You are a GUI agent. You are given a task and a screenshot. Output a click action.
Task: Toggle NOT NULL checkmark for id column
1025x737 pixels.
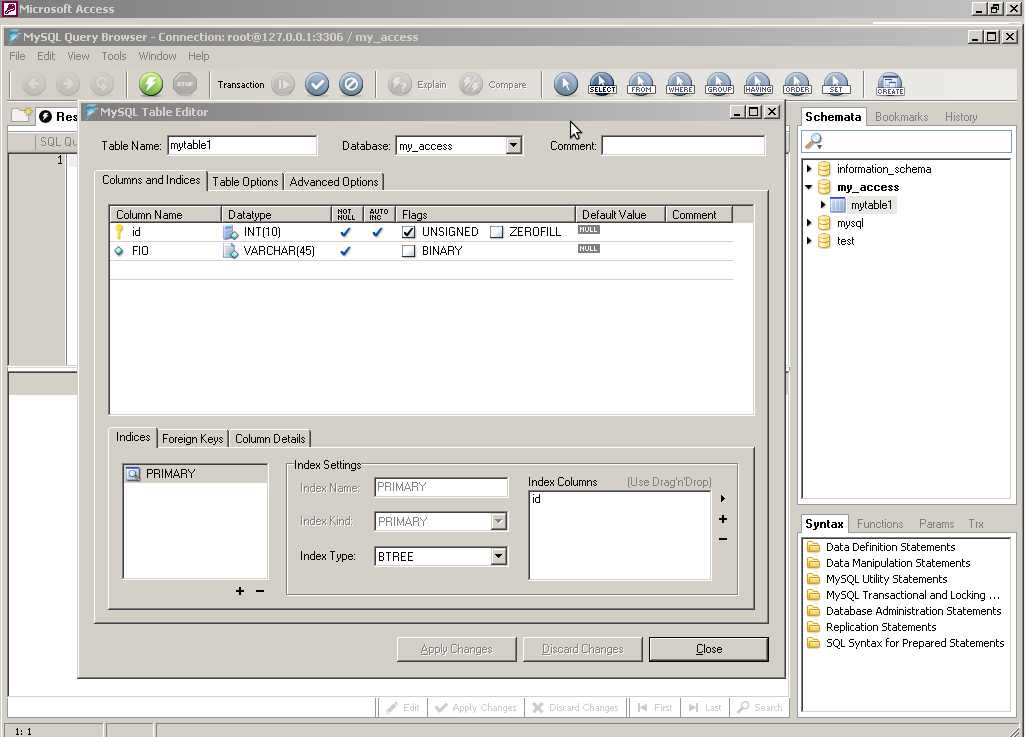(345, 232)
